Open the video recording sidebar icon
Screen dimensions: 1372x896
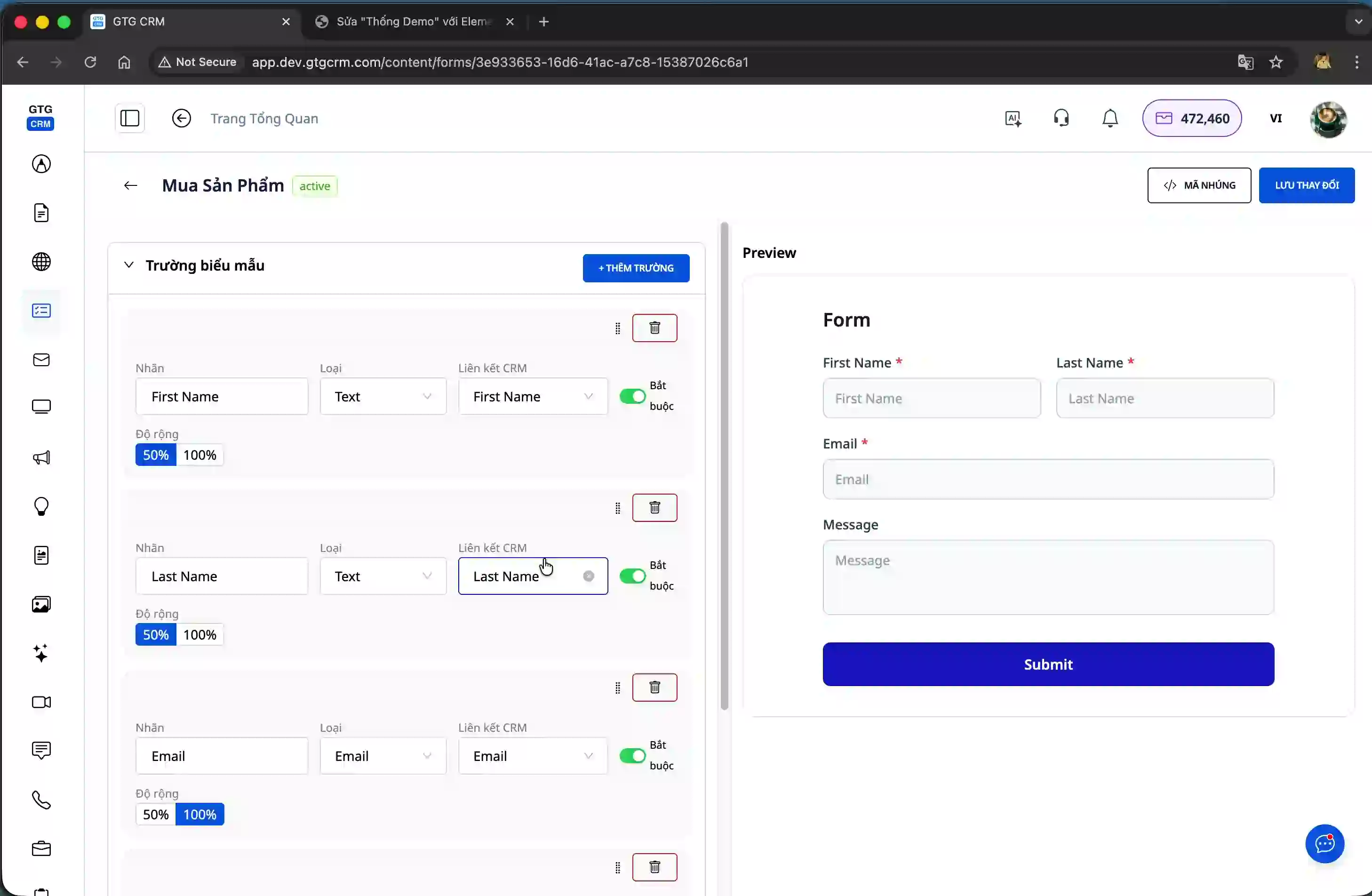(x=41, y=702)
